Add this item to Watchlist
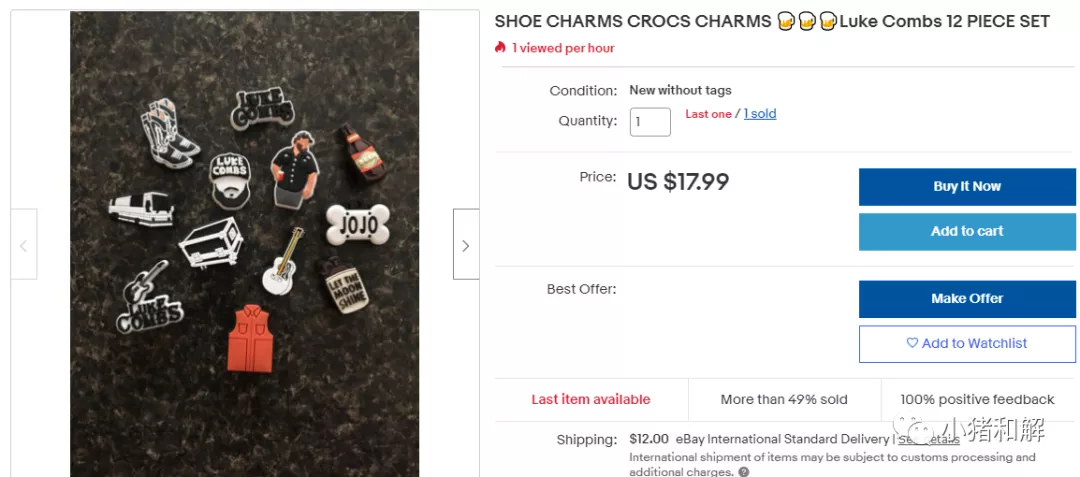 point(967,343)
